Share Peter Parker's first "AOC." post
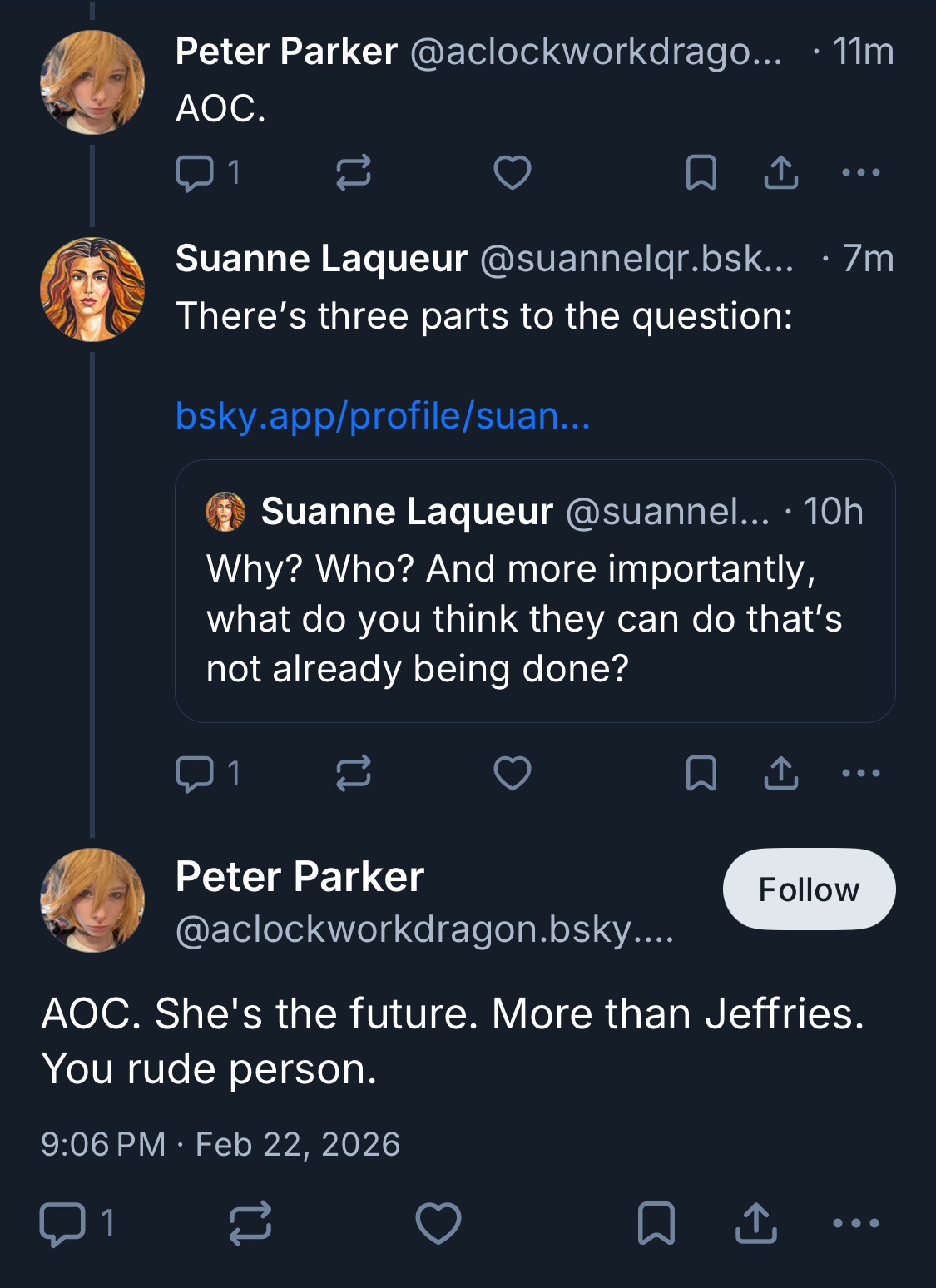Screen dimensions: 936x1288 780,173
